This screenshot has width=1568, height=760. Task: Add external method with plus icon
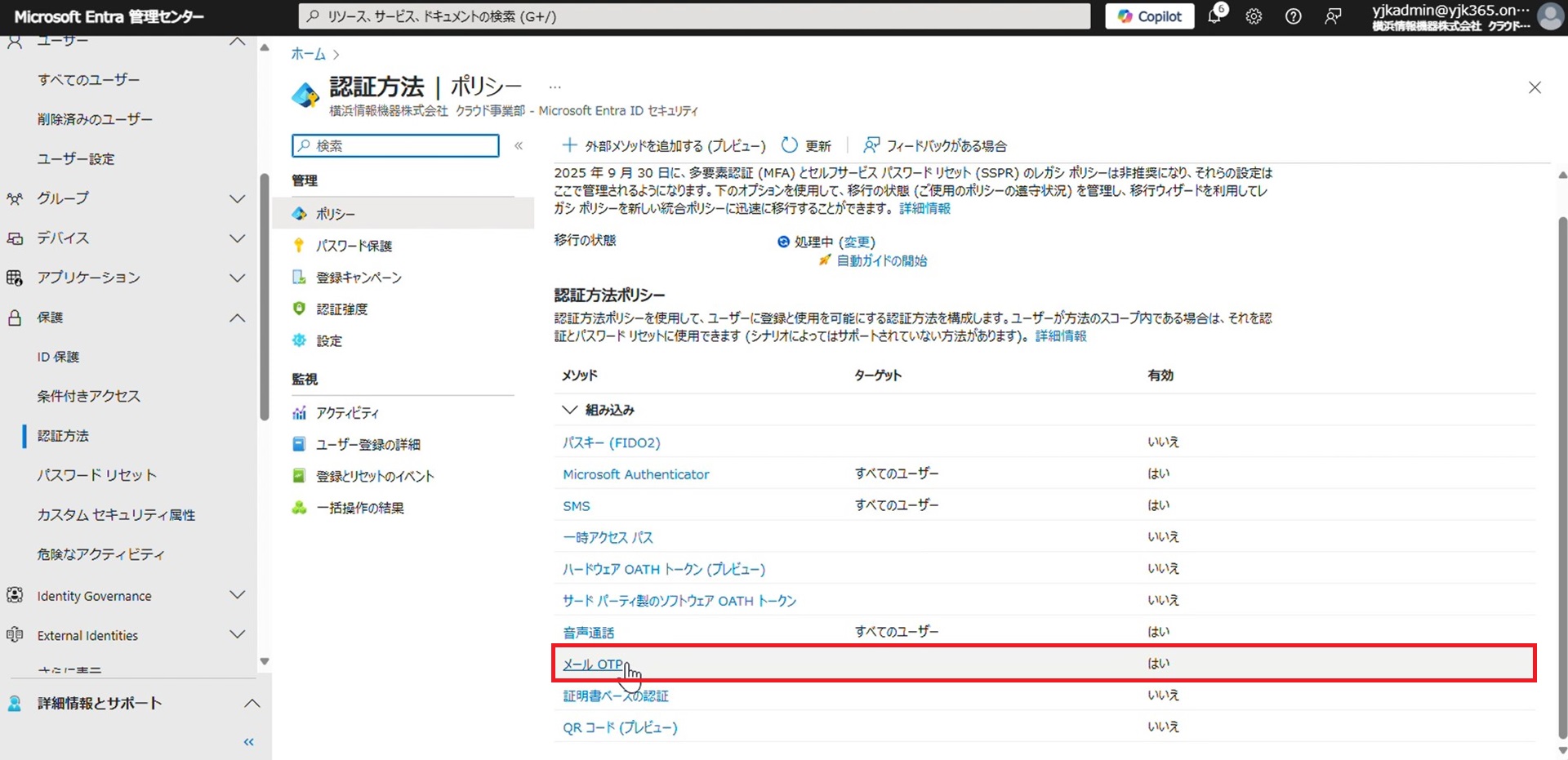(x=569, y=145)
